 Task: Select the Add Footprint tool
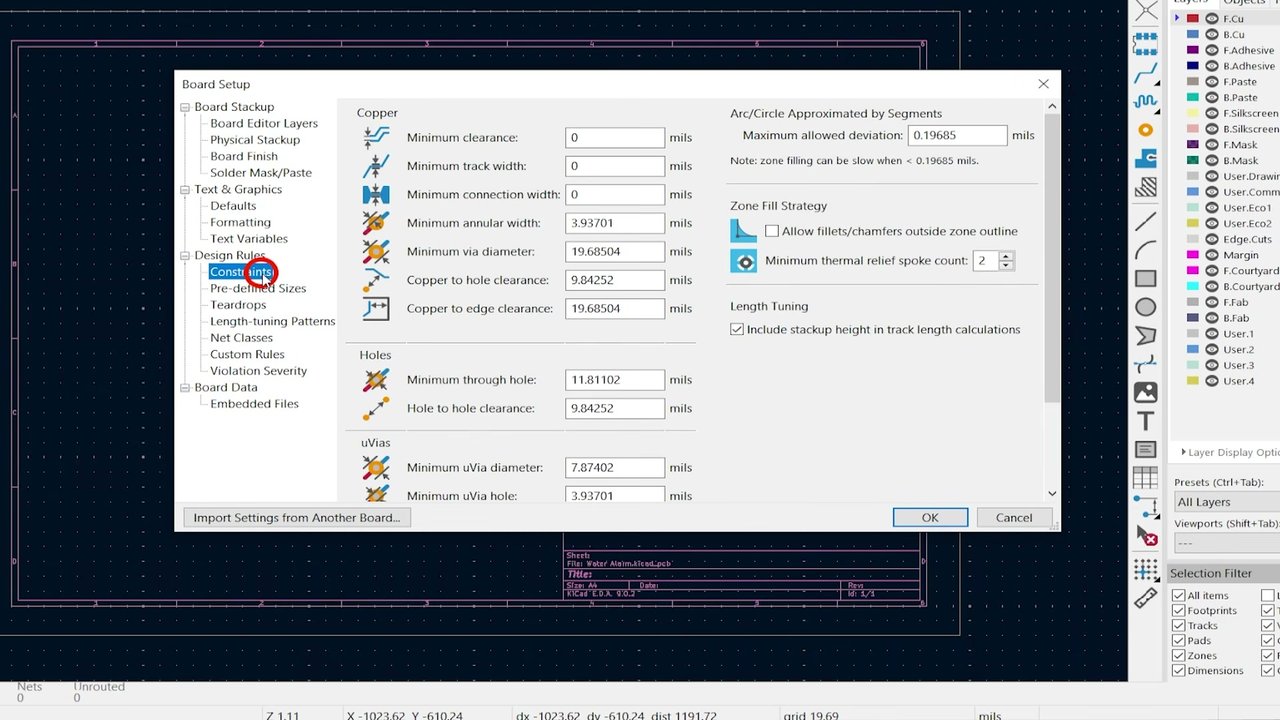(1146, 43)
